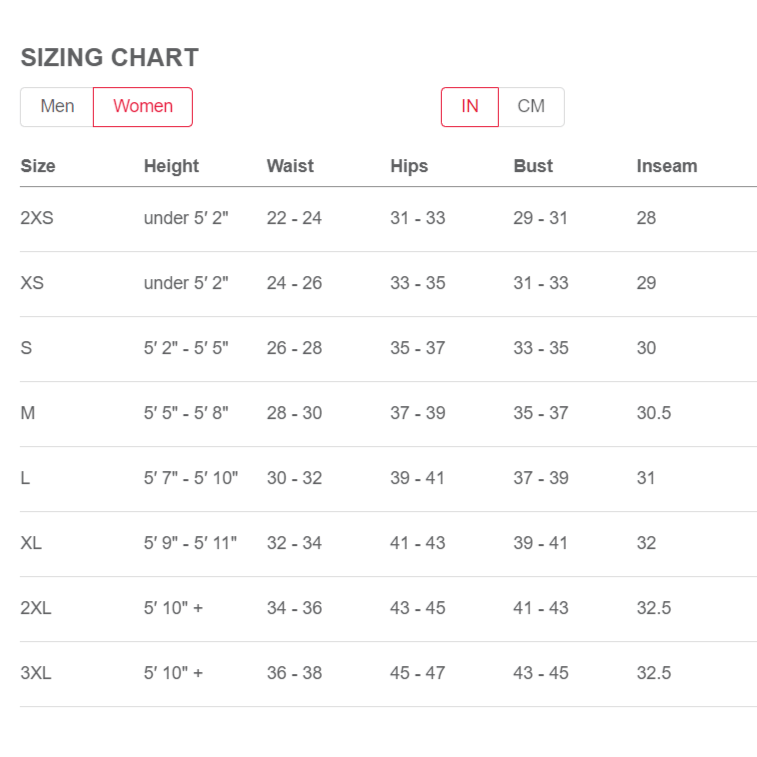Image resolution: width=757 pixels, height=757 pixels.
Task: Click the Inseam column header
Action: click(667, 166)
